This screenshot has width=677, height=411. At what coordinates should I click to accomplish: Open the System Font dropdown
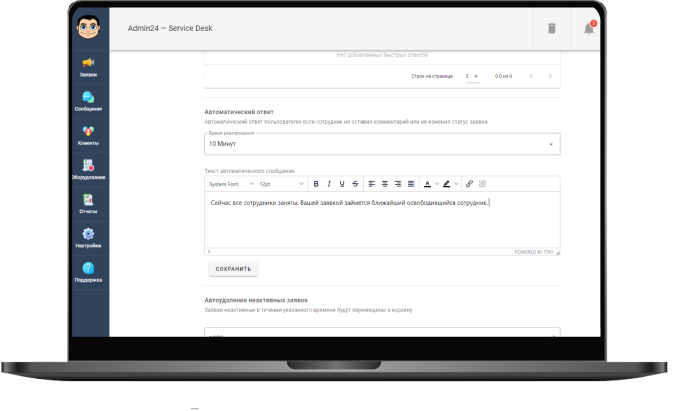pos(231,184)
